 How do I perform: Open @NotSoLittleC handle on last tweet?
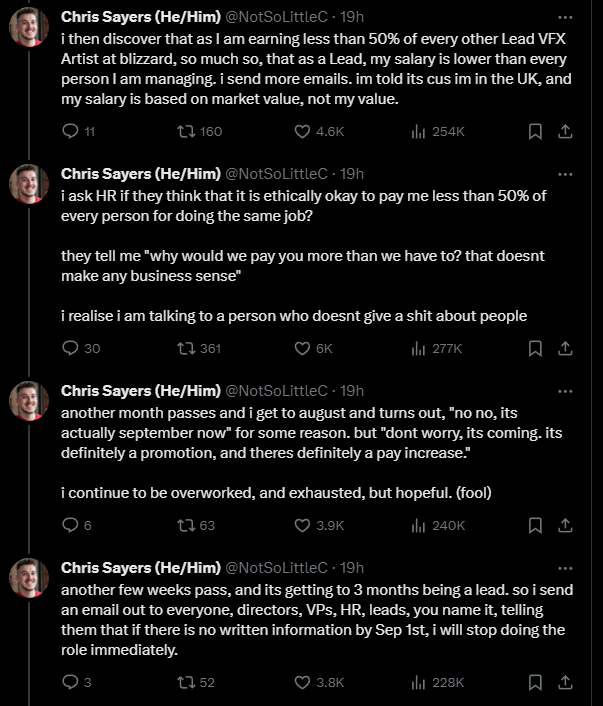coord(276,568)
